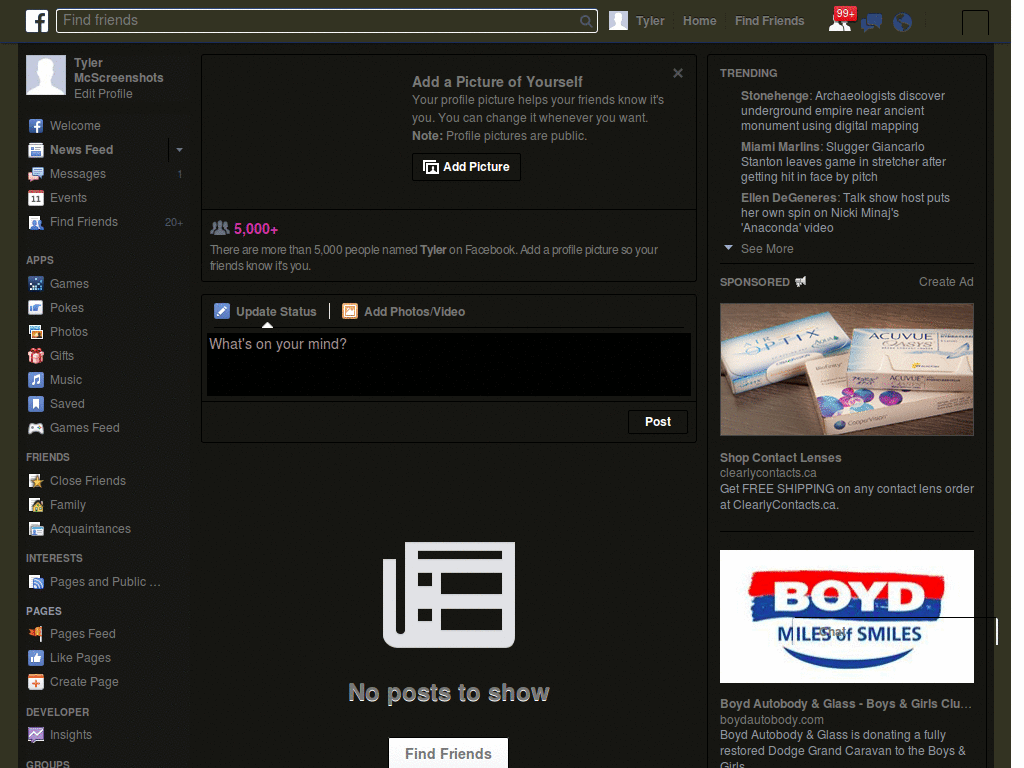The image size is (1024, 768).
Task: Open News Feed in the sidebar
Action: tap(82, 150)
